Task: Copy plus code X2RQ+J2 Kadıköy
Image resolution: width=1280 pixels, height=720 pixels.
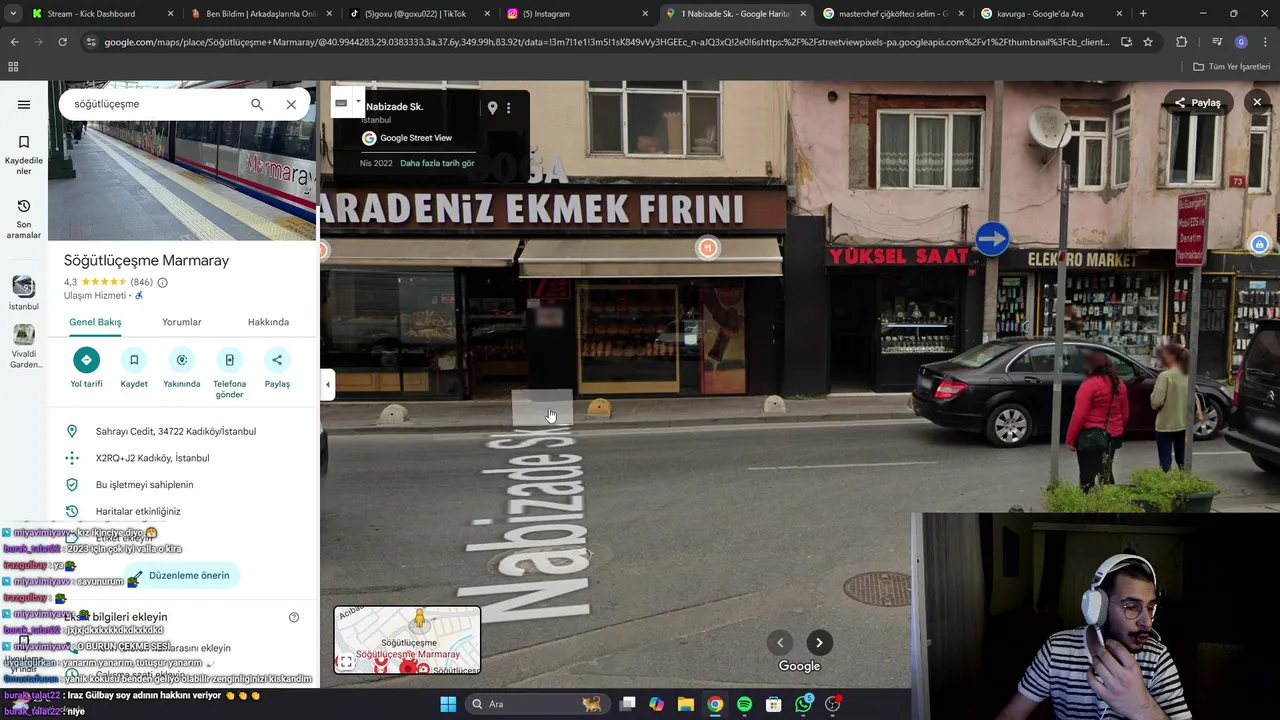Action: [152, 458]
